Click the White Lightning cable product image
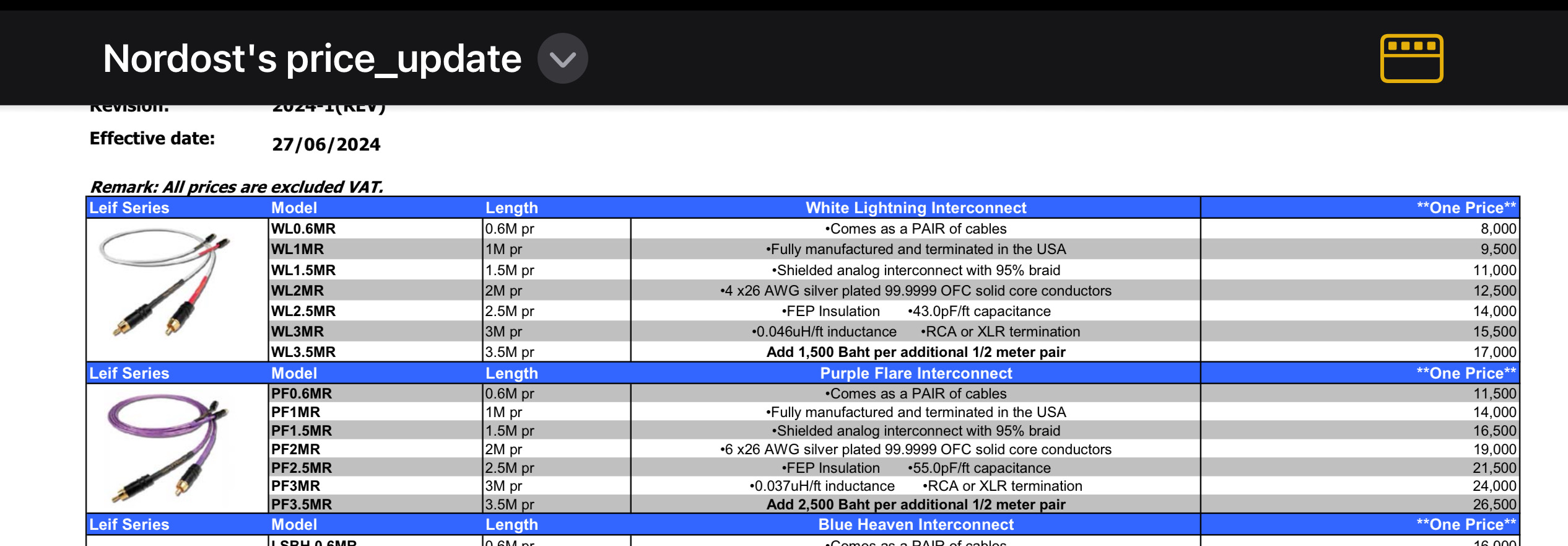Image resolution: width=1568 pixels, height=546 pixels. point(165,283)
